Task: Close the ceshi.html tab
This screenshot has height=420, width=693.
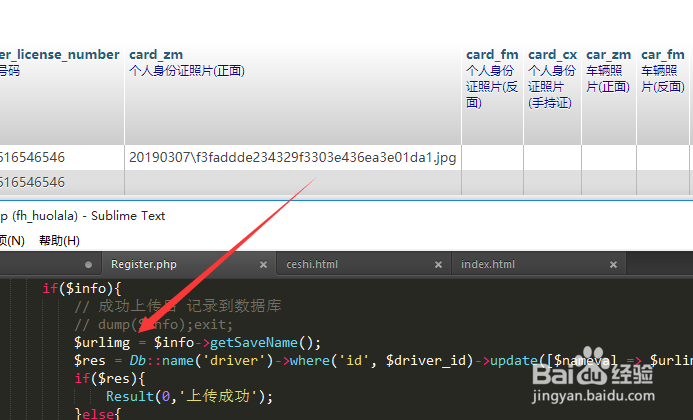Action: [438, 264]
